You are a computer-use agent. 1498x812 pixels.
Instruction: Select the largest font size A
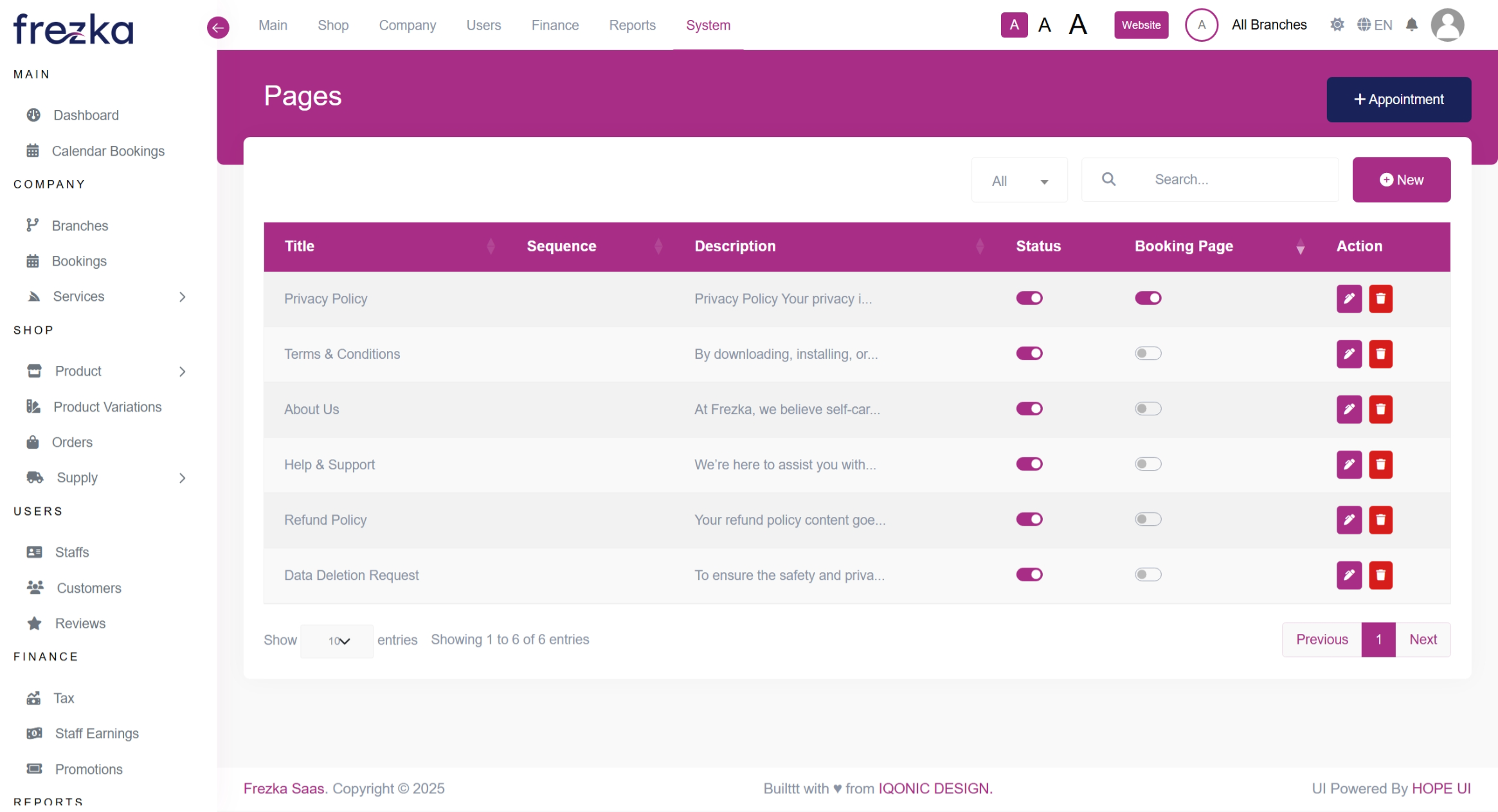(1078, 25)
